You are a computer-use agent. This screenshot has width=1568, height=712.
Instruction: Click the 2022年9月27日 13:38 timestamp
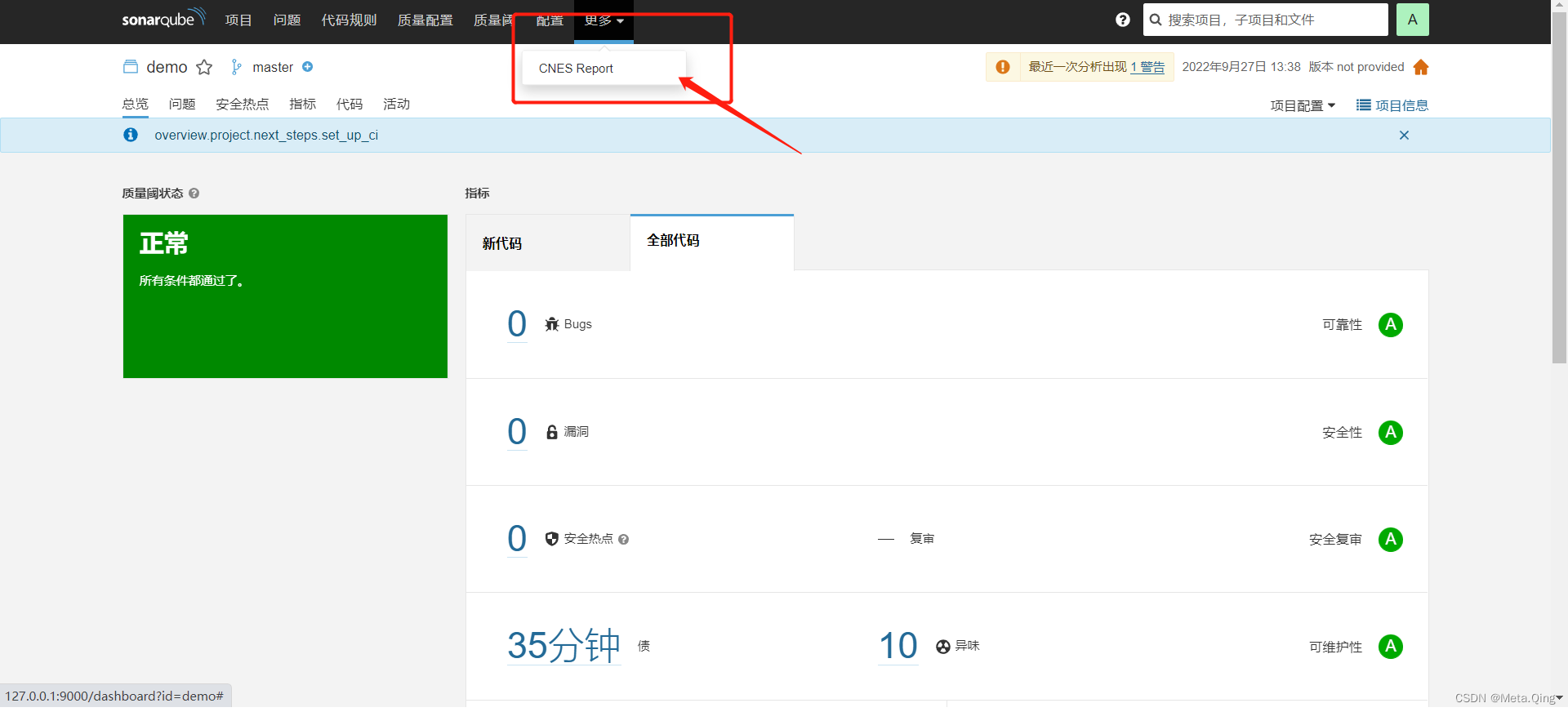pyautogui.click(x=1241, y=67)
